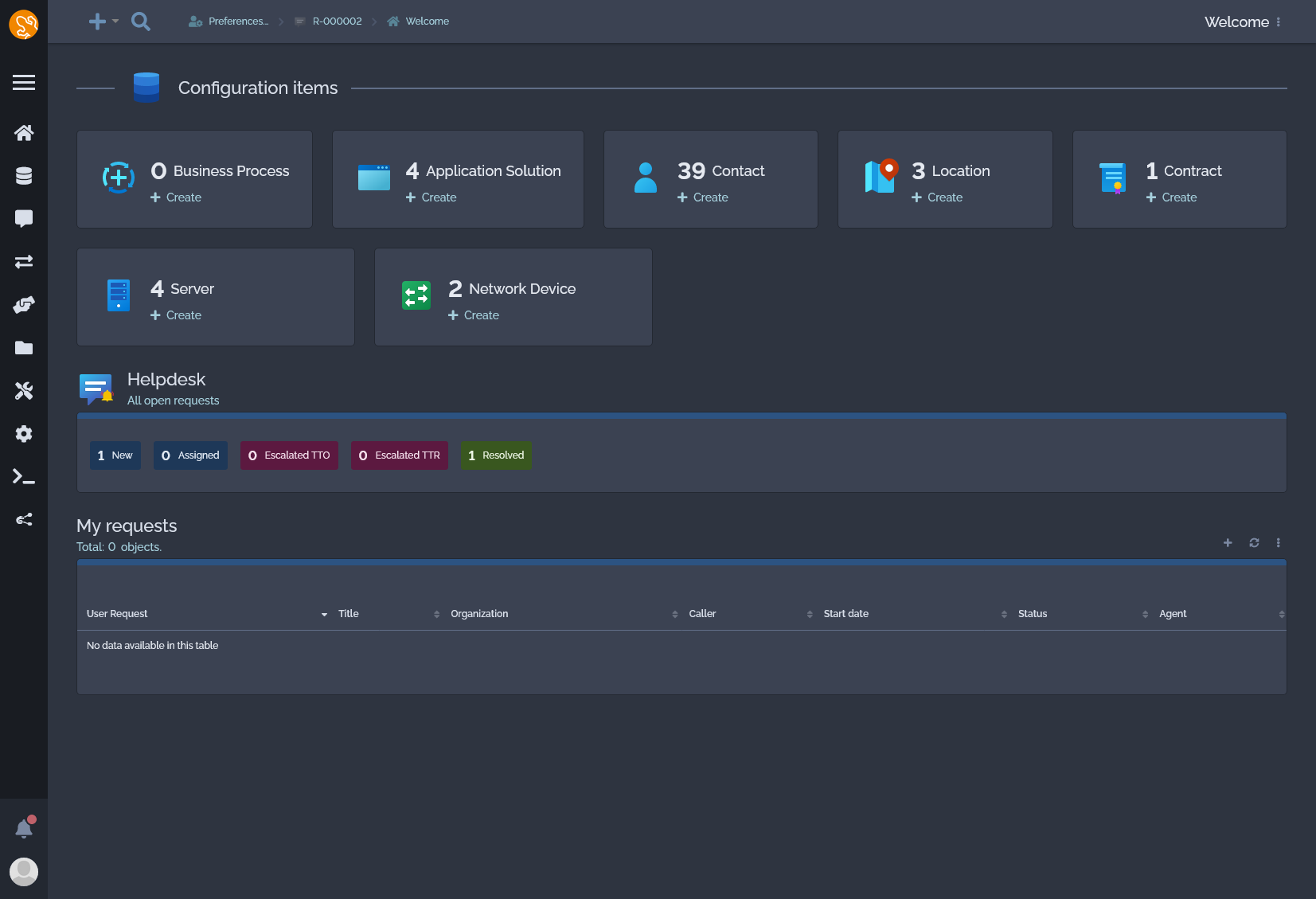The width and height of the screenshot is (1316, 899).
Task: Filter helpdesk requests by Resolved status
Action: tap(496, 455)
